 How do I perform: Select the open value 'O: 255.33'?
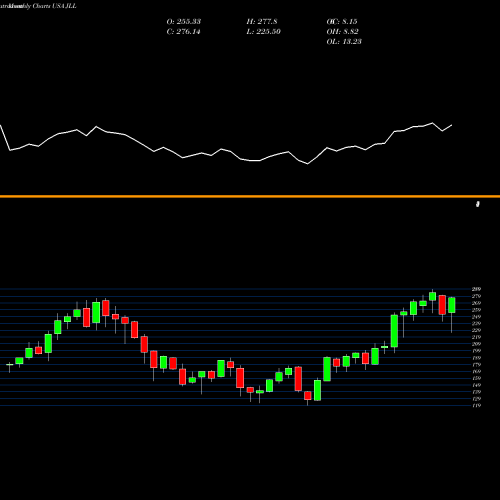click(184, 21)
